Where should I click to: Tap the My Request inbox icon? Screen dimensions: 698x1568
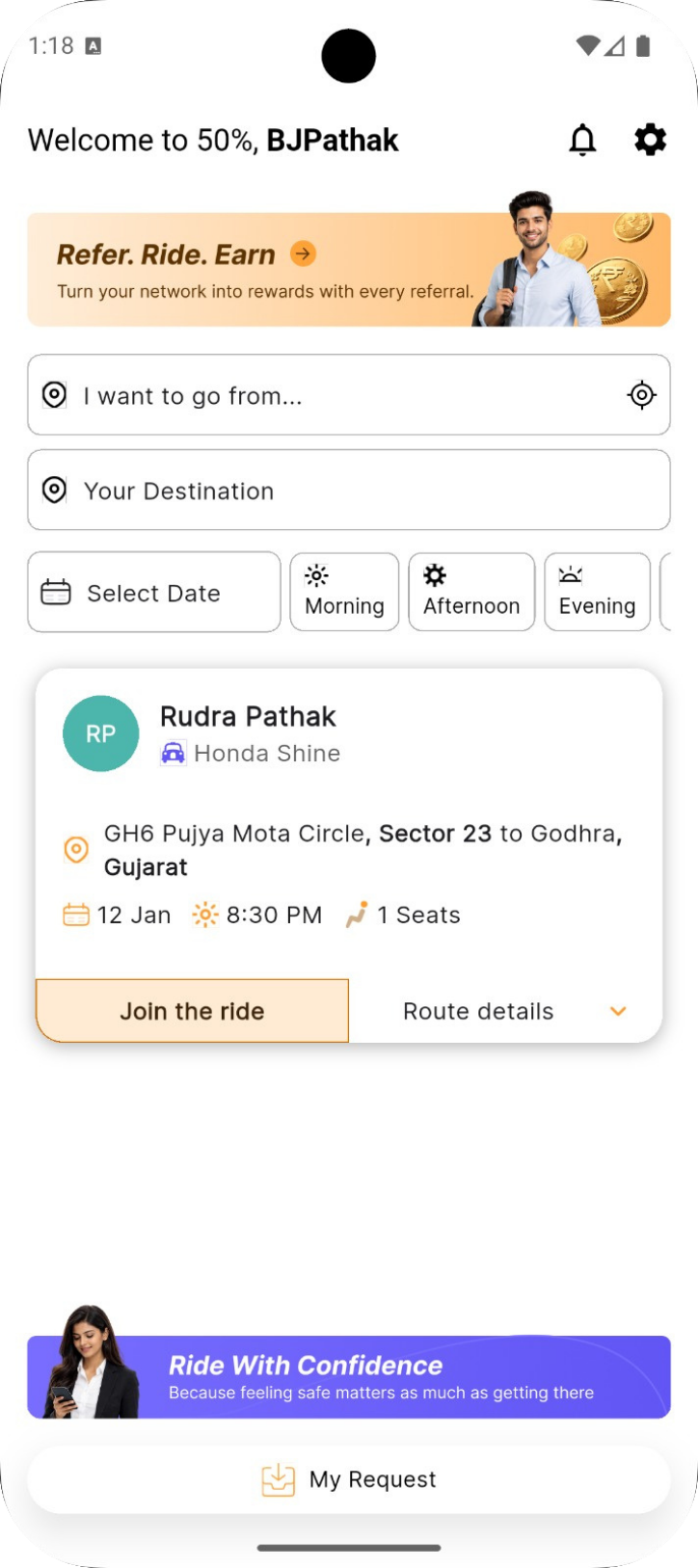click(279, 1479)
